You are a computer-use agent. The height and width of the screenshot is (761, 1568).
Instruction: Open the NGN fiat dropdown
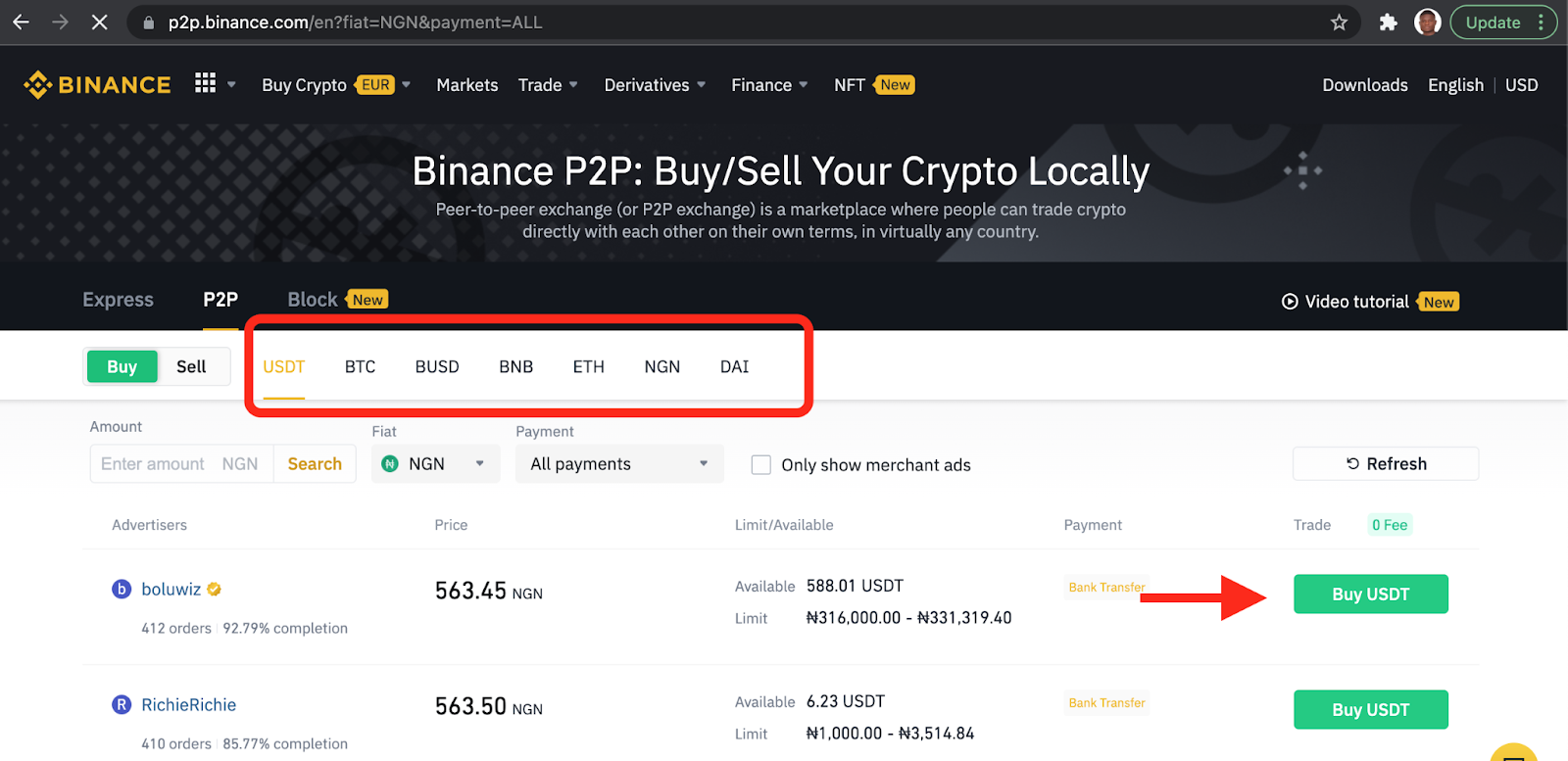click(435, 463)
